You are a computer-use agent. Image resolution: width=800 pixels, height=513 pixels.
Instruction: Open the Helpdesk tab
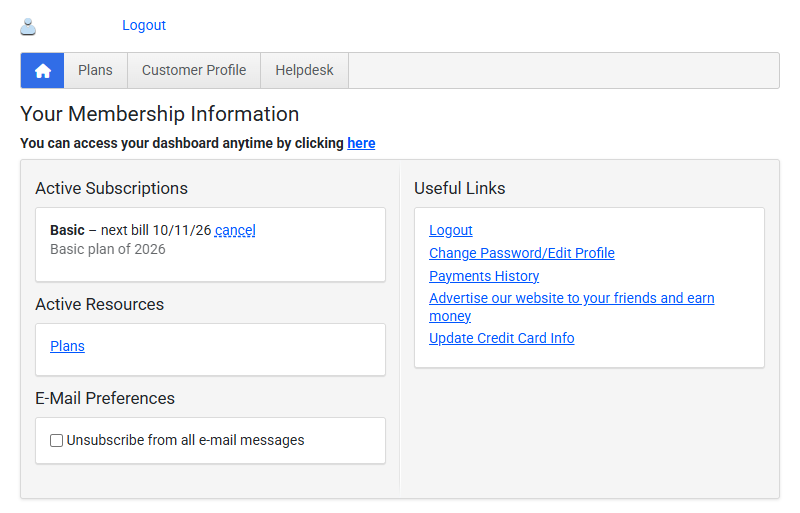click(305, 70)
